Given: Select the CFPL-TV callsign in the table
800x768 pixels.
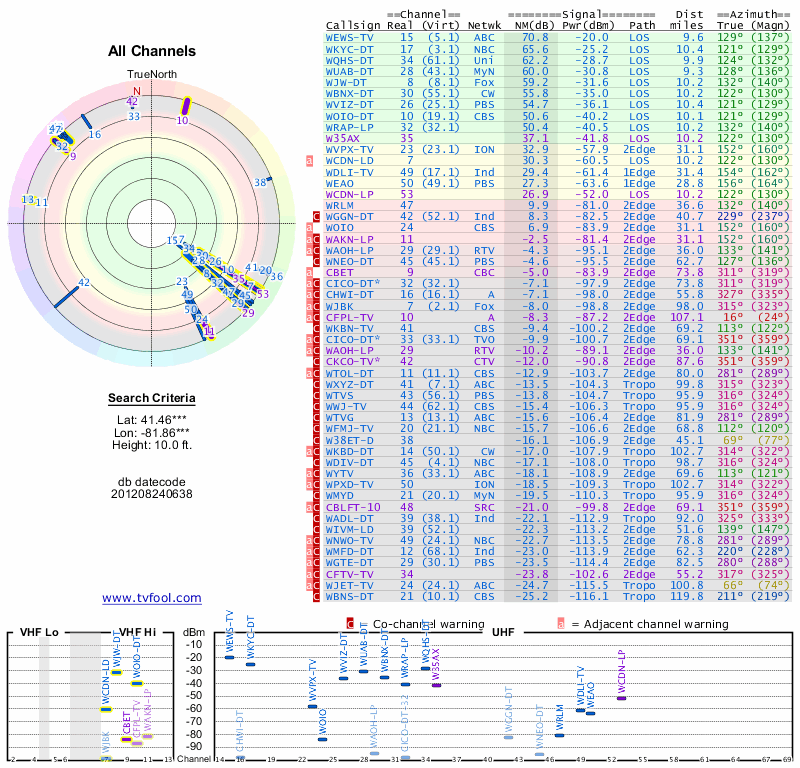Looking at the screenshot, I should click(x=349, y=317).
